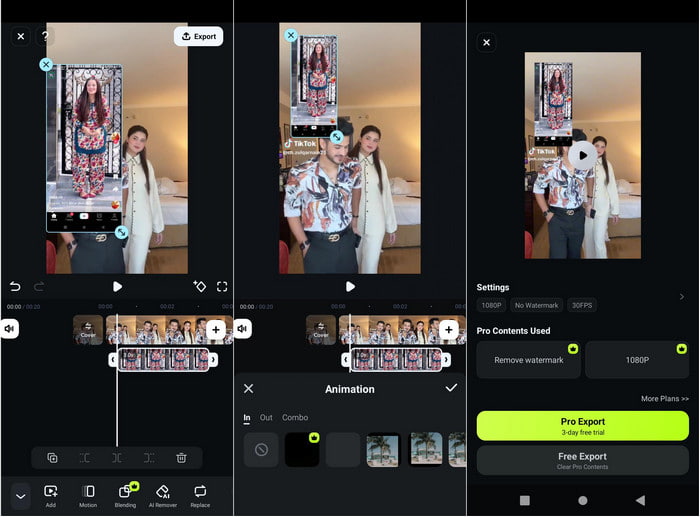Tap Free Export button
Screen dimensions: 700x517
pyautogui.click(x=583, y=460)
